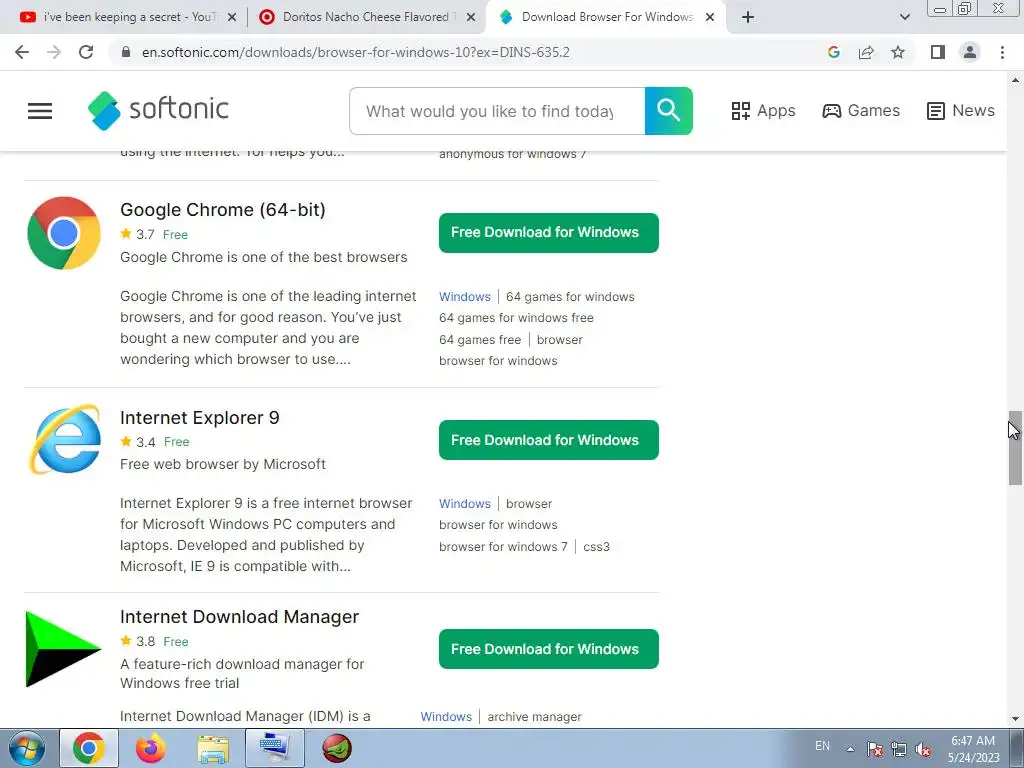Focus the 'What would you like to find' search box
This screenshot has width=1024, height=768.
[497, 111]
